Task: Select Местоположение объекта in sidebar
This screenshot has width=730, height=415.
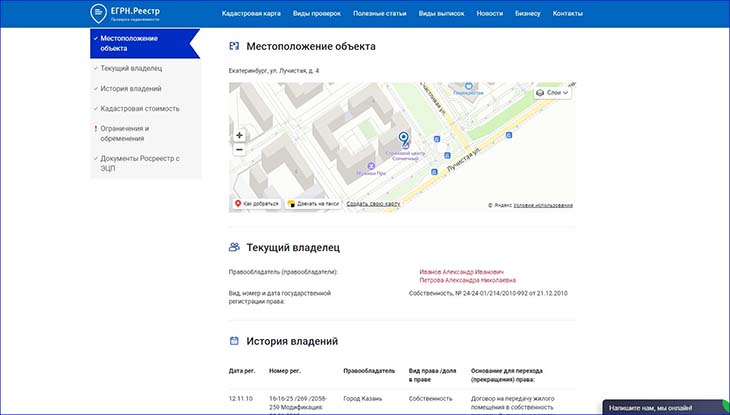Action: (145, 43)
